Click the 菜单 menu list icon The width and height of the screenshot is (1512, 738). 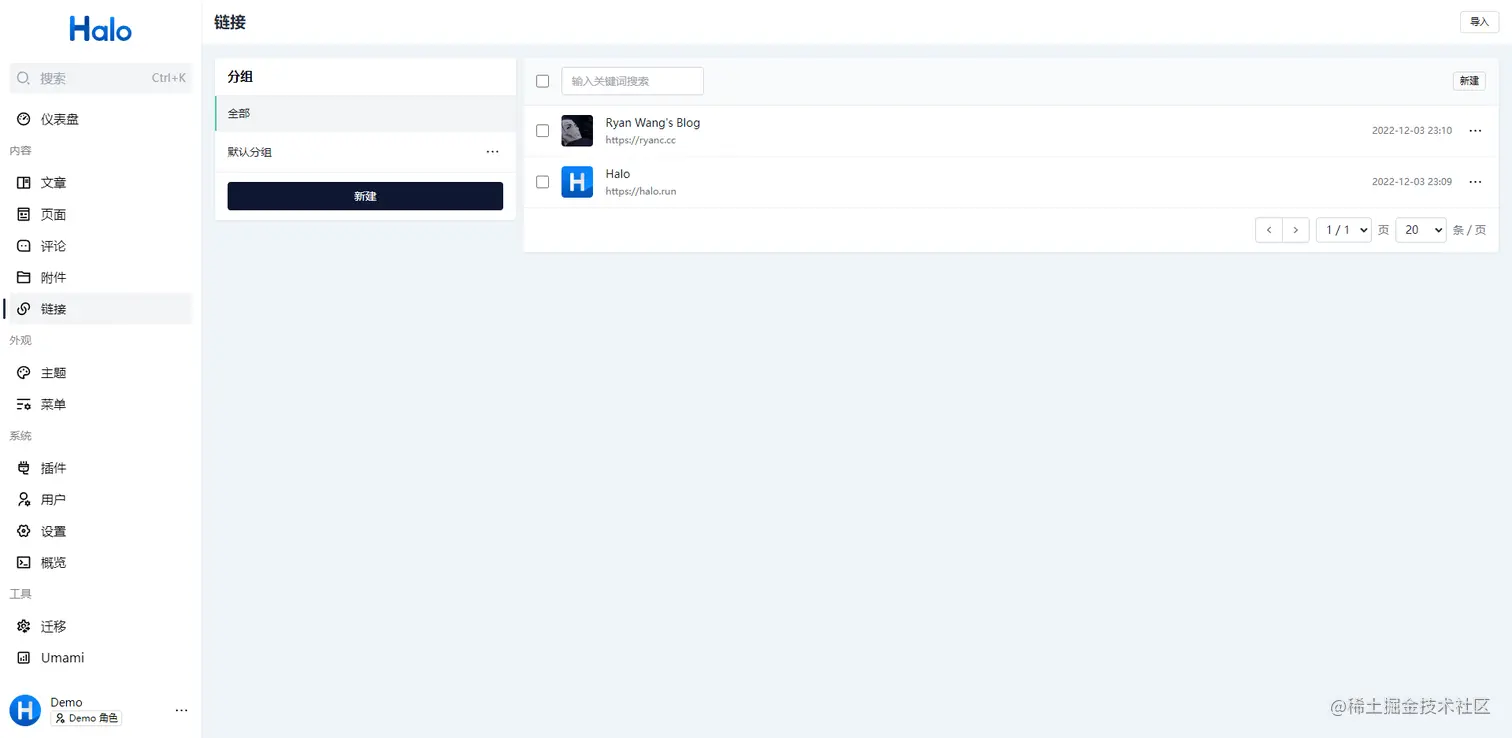[x=24, y=404]
